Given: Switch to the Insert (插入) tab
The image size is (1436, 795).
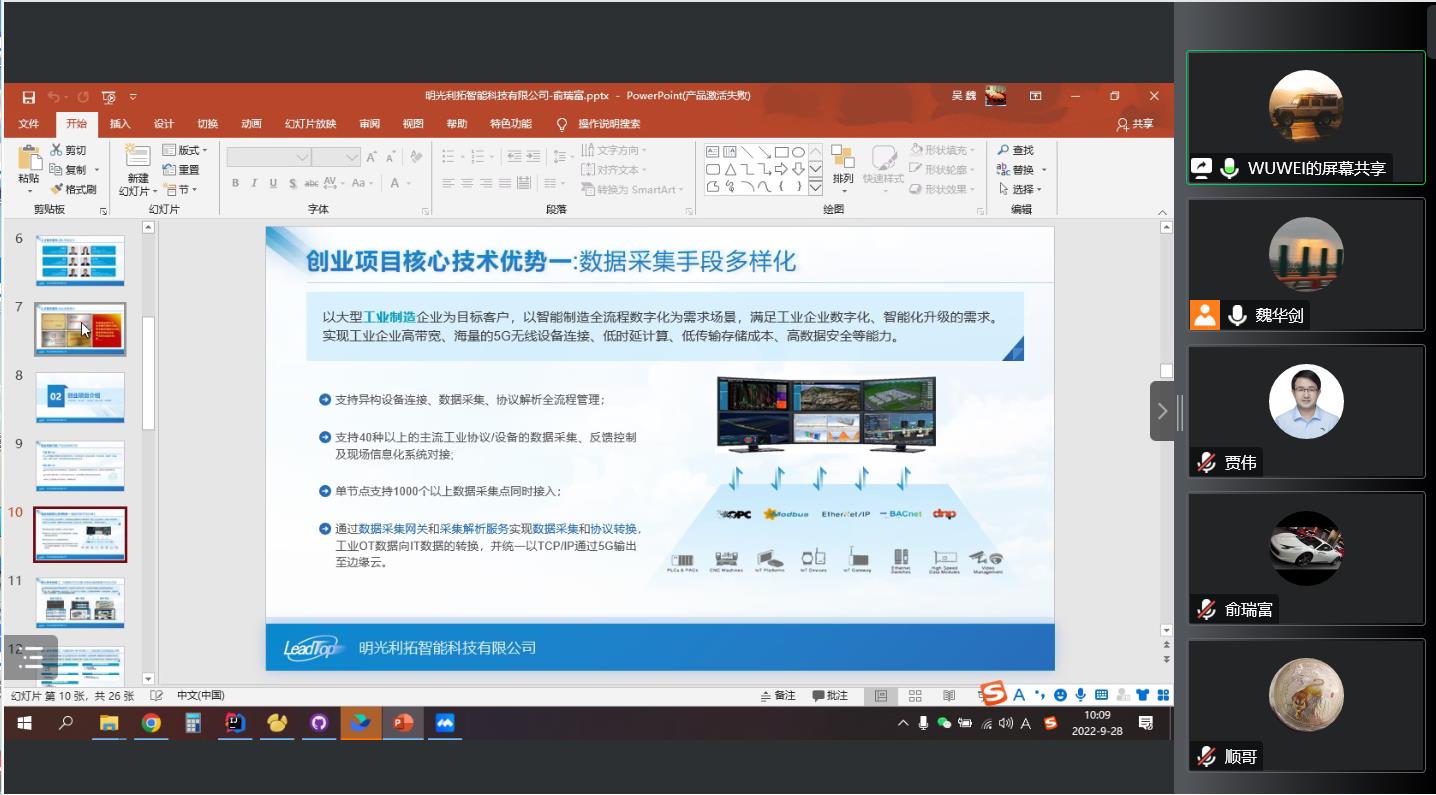Looking at the screenshot, I should coord(120,124).
